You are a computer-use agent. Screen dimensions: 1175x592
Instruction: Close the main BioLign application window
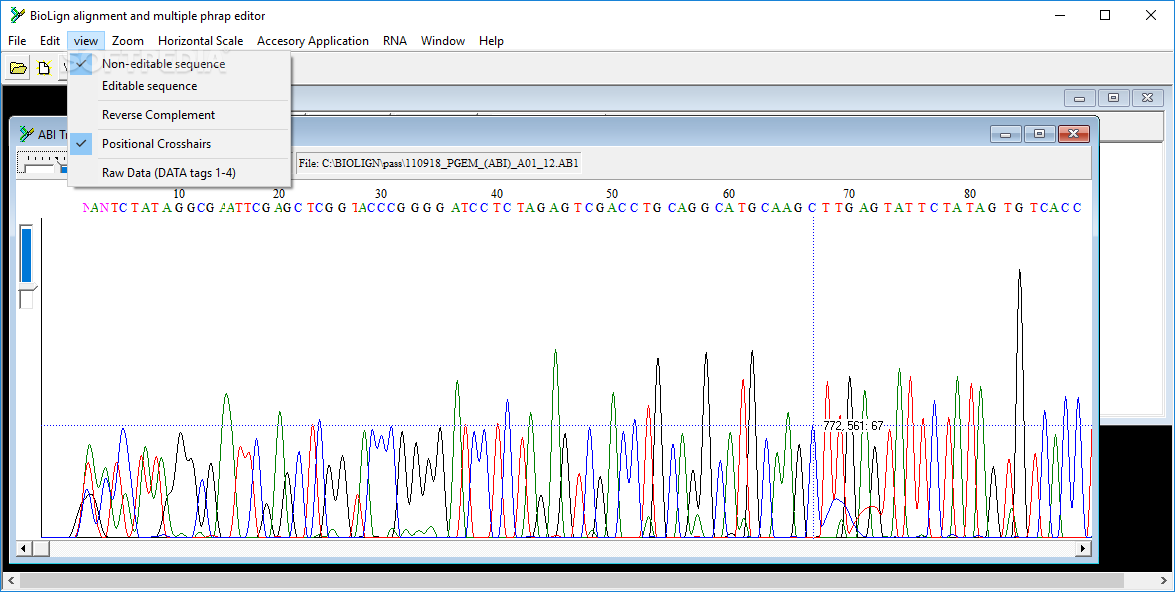pyautogui.click(x=1151, y=15)
